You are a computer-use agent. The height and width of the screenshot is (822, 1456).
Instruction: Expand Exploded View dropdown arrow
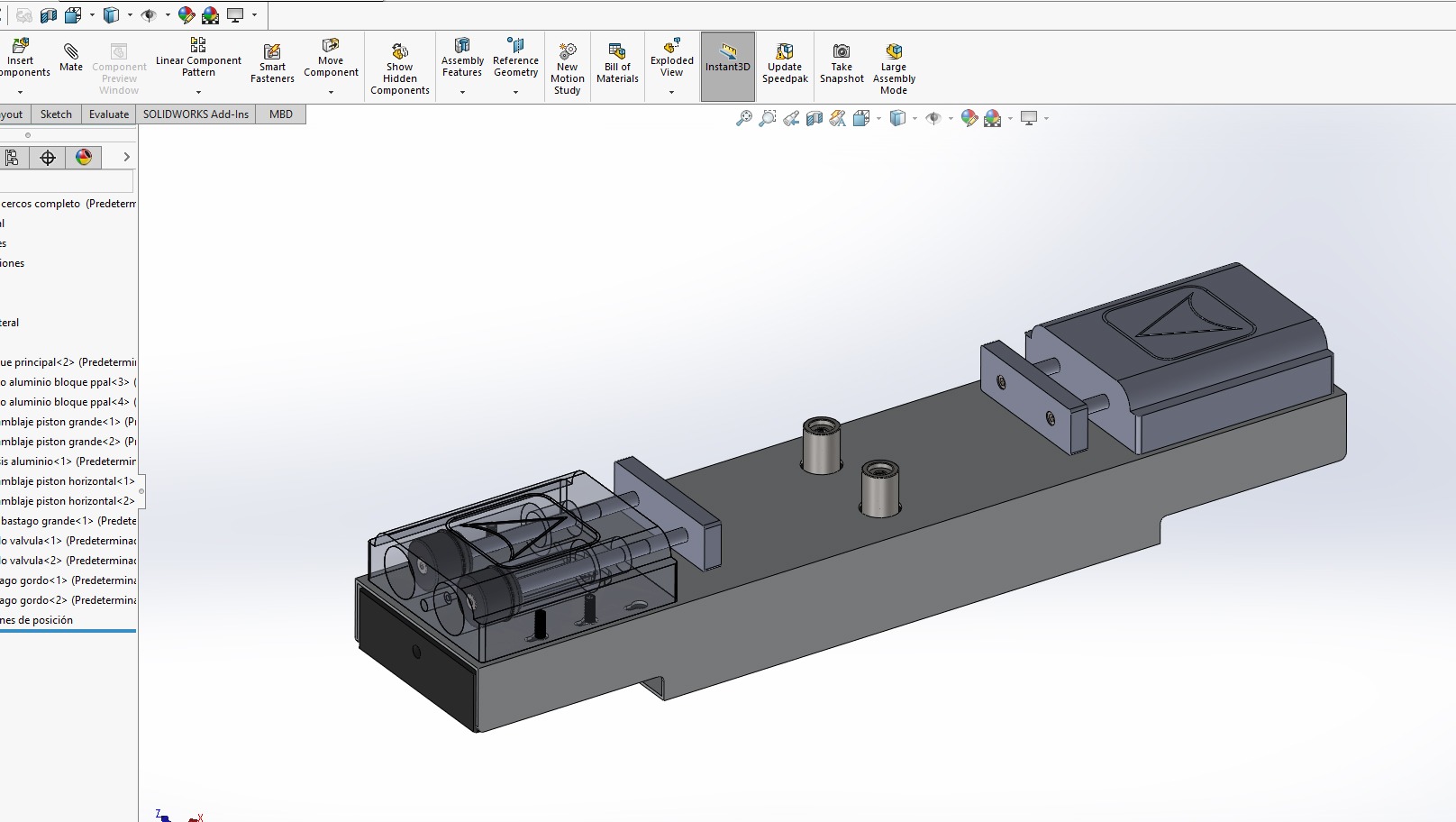click(x=671, y=92)
